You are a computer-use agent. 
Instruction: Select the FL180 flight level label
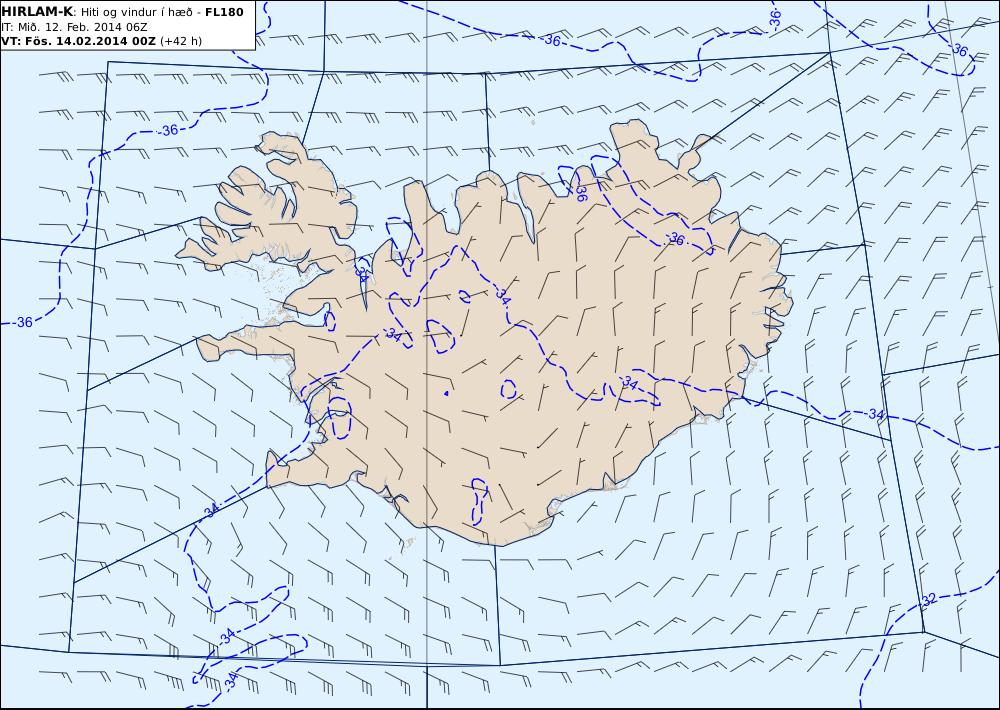point(224,12)
